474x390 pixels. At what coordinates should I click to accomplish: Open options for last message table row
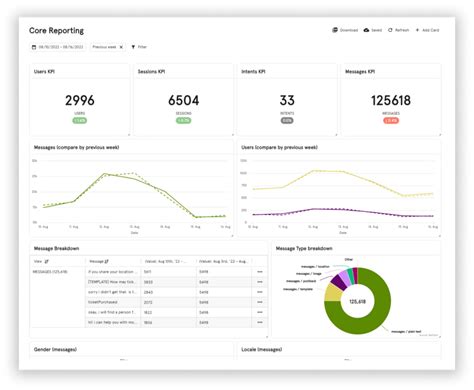point(260,322)
